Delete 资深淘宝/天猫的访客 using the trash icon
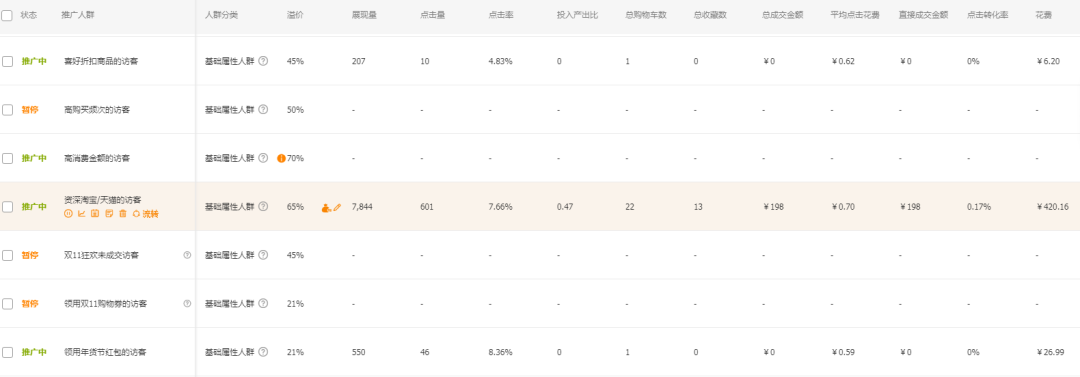Screen dimensions: 1080x377 [123, 214]
